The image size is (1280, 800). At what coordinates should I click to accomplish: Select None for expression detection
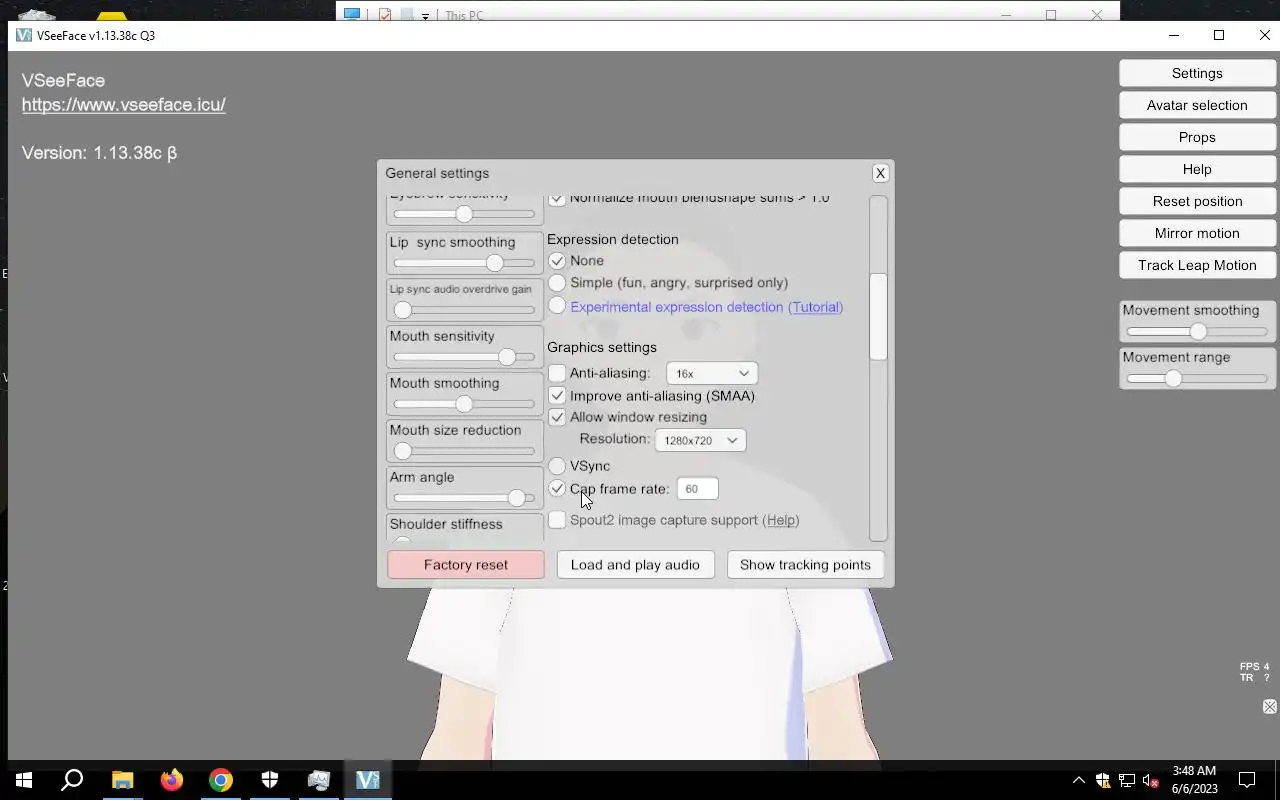tap(557, 260)
